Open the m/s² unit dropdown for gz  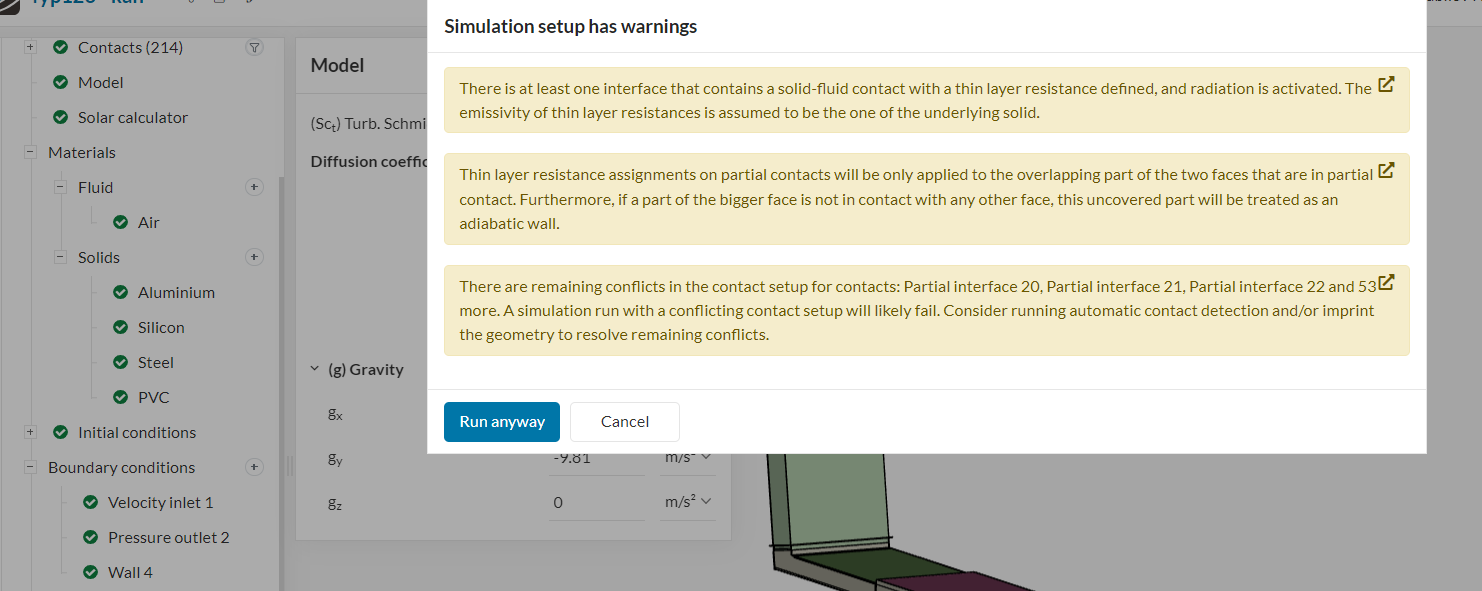click(687, 501)
